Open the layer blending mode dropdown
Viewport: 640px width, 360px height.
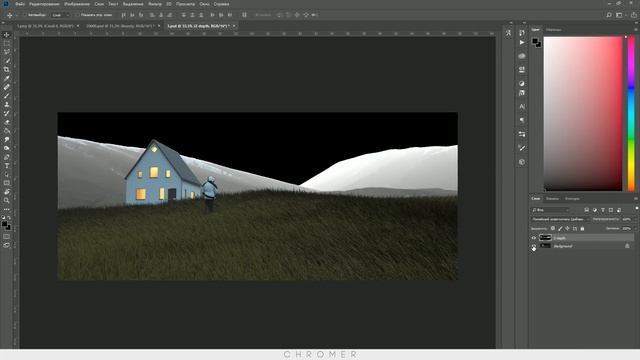560,219
